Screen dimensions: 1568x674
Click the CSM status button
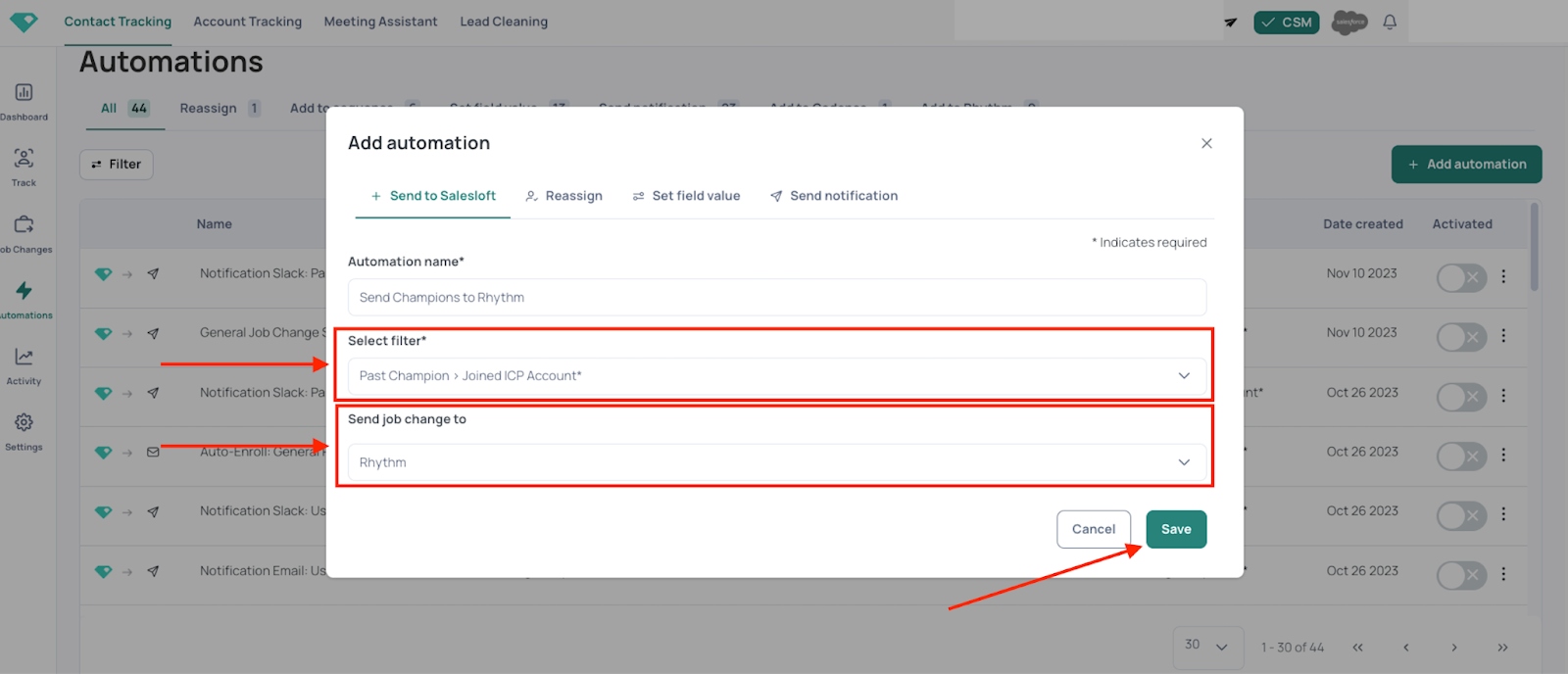coord(1287,23)
